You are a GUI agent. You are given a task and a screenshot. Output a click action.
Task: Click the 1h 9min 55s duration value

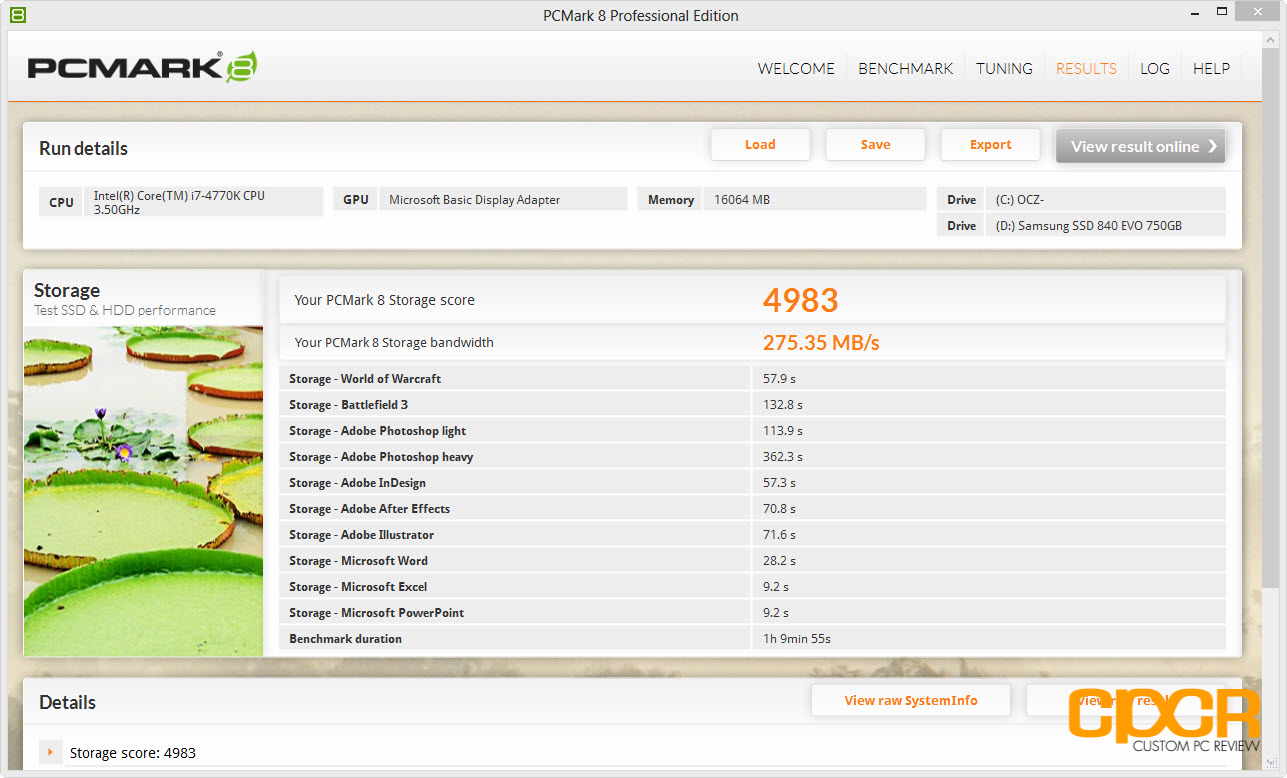pyautogui.click(x=797, y=638)
